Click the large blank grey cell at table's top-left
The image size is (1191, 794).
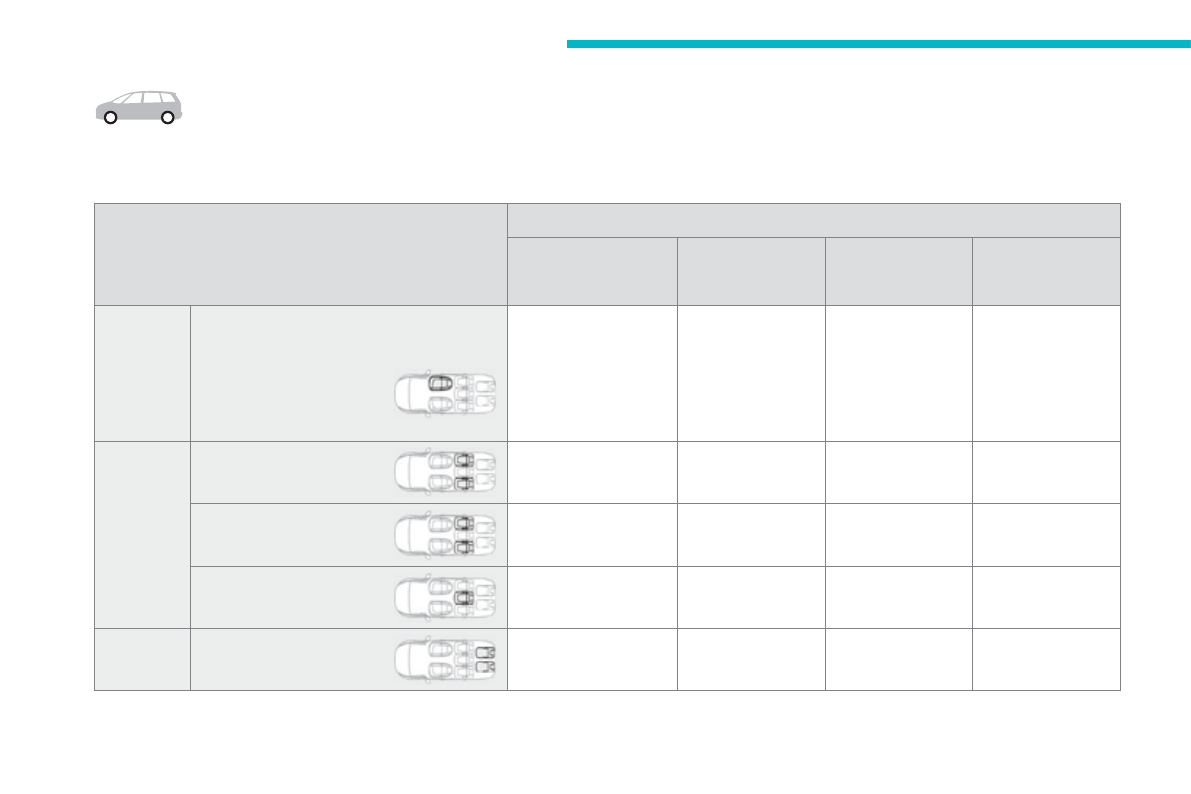[300, 254]
